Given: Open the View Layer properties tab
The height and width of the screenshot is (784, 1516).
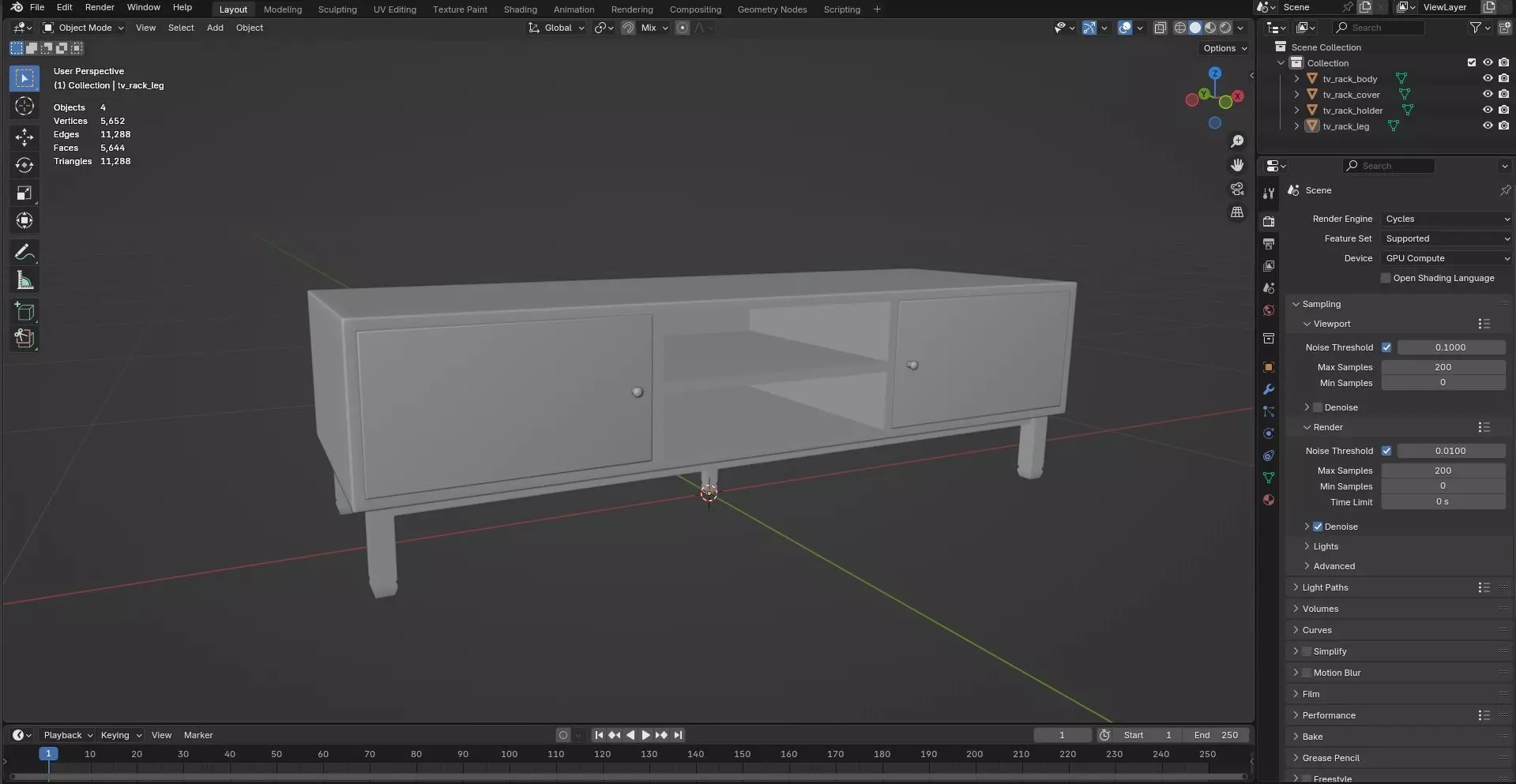Looking at the screenshot, I should pyautogui.click(x=1269, y=266).
